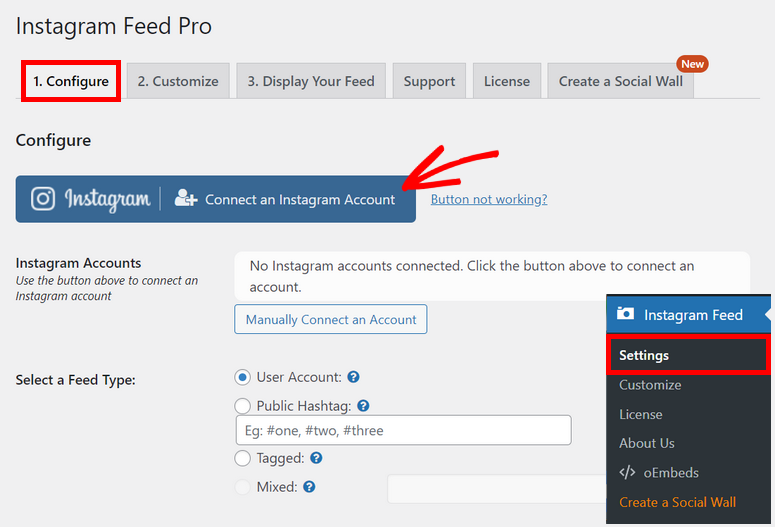Open Customize in the sidebar menu
This screenshot has width=775, height=527.
[x=650, y=385]
